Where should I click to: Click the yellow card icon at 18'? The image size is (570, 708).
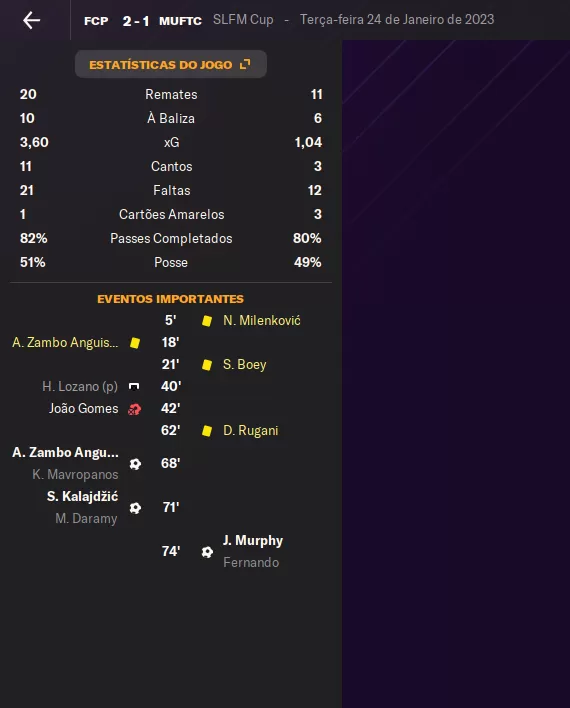click(x=135, y=343)
